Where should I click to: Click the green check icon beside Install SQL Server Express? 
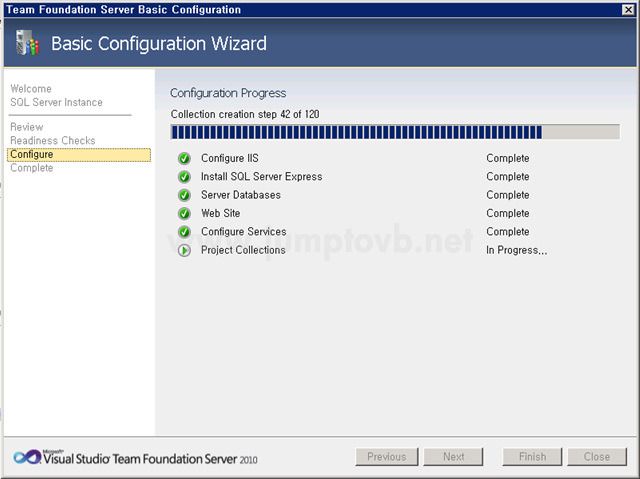coord(184,177)
